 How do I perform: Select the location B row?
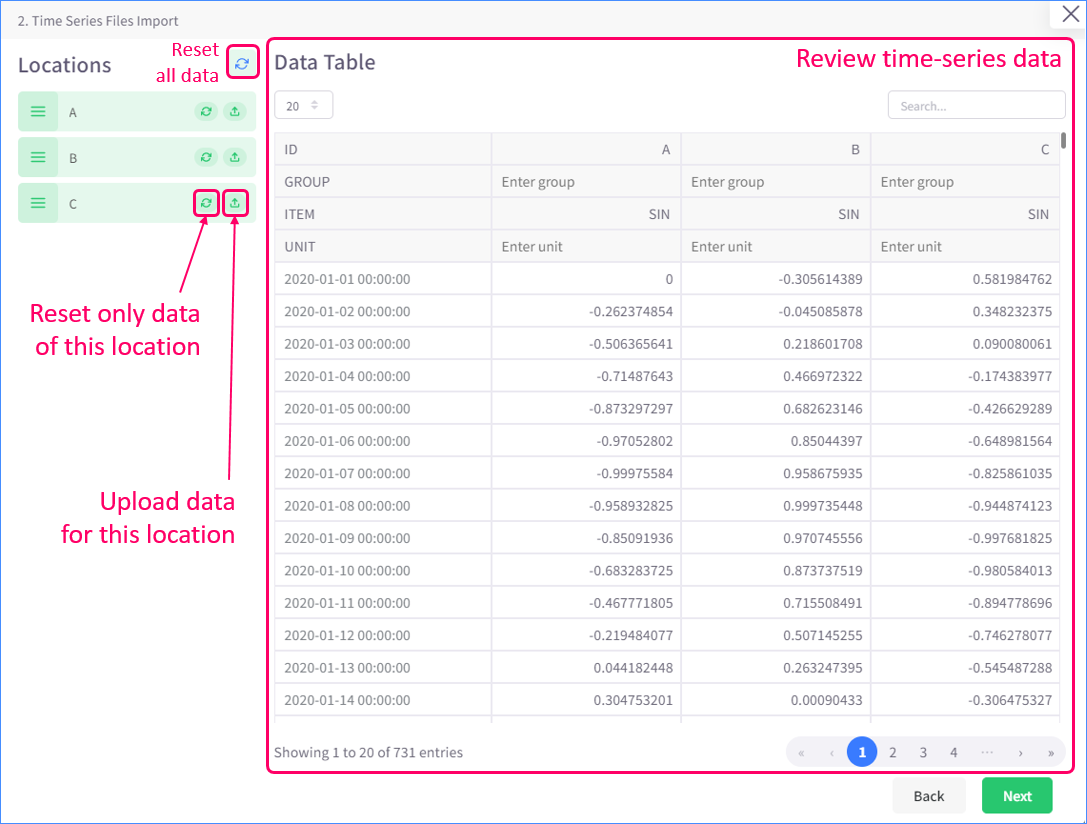pyautogui.click(x=137, y=157)
